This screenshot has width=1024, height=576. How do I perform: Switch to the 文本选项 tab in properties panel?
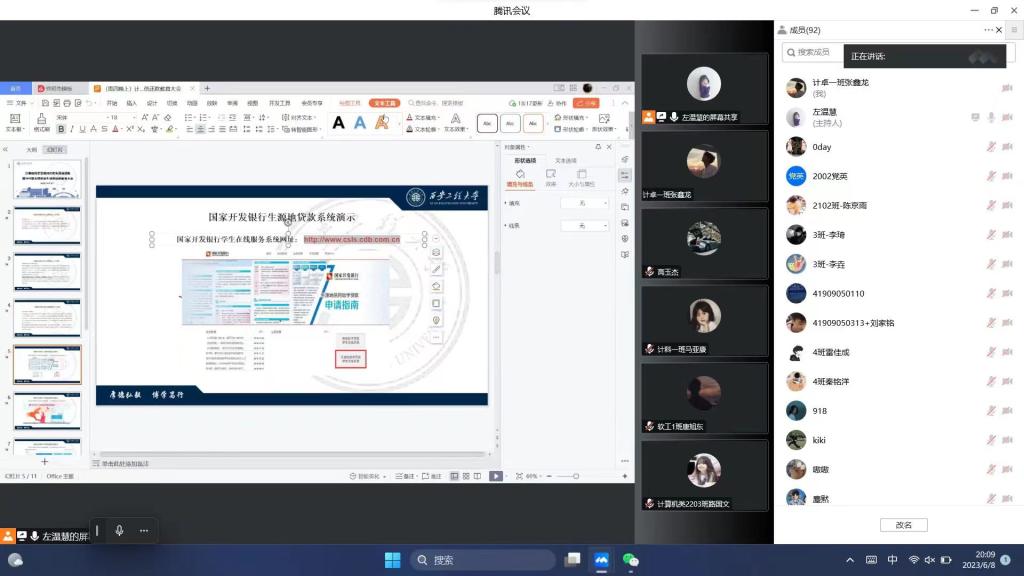(565, 160)
